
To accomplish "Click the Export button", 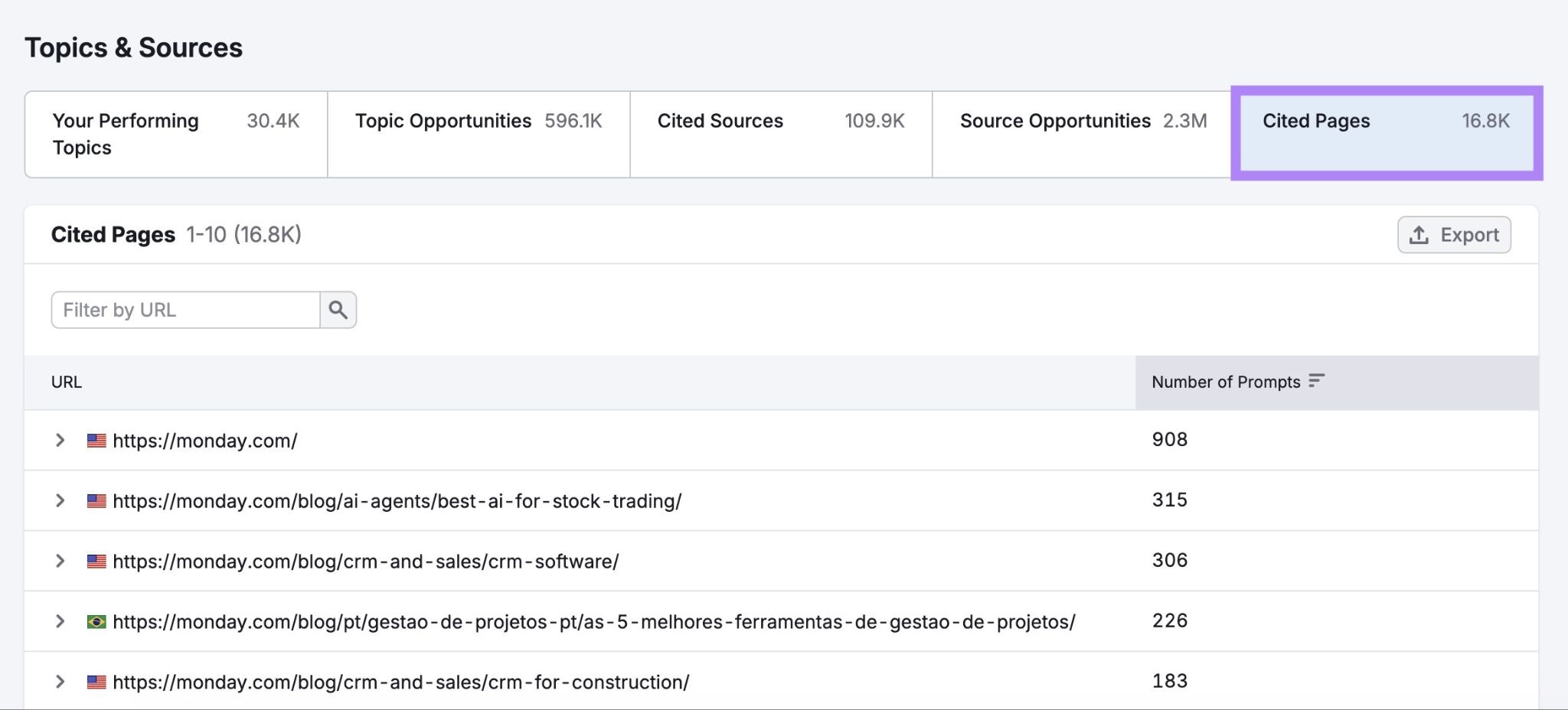I will (x=1454, y=235).
